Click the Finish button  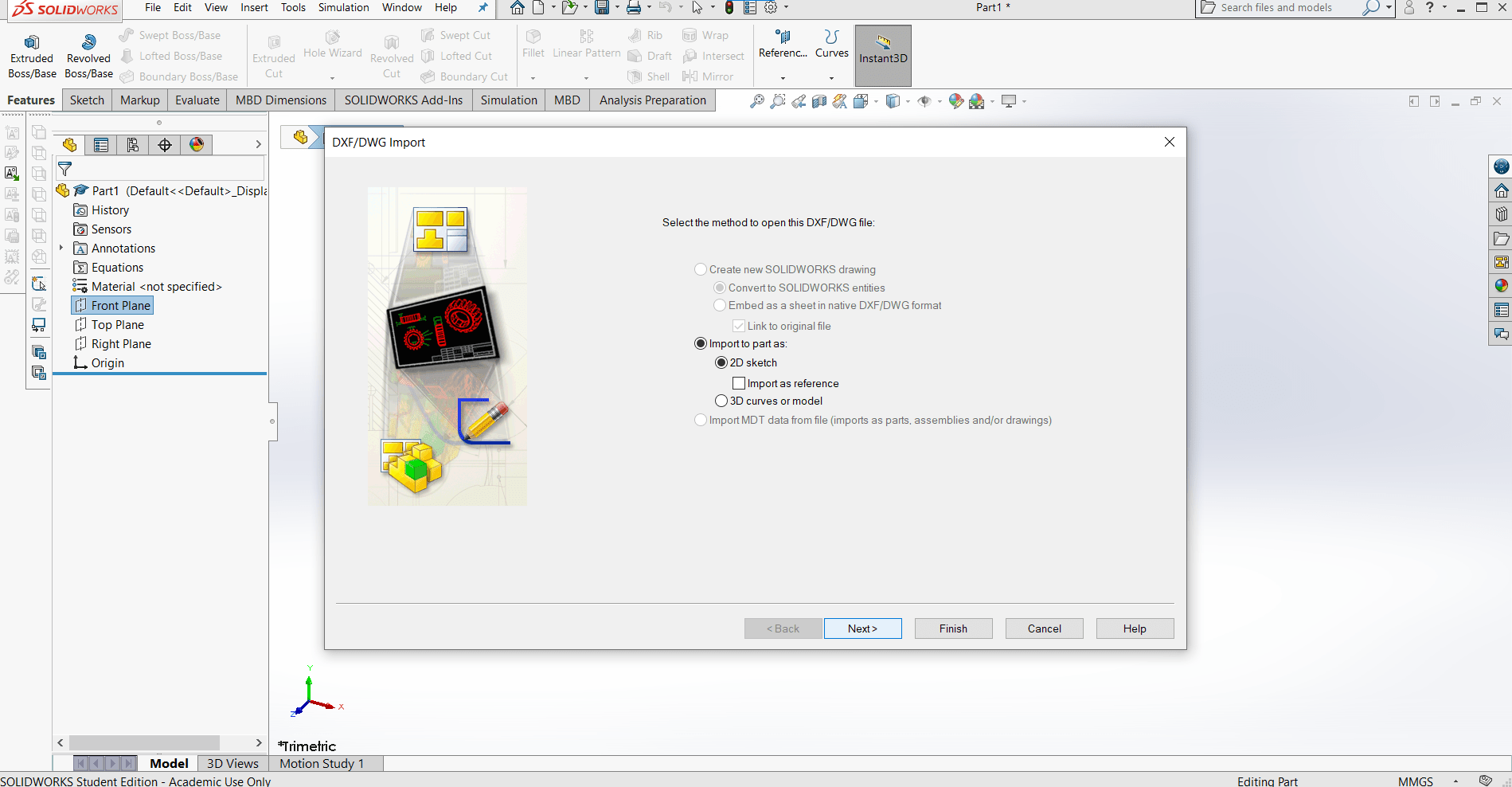click(x=954, y=628)
